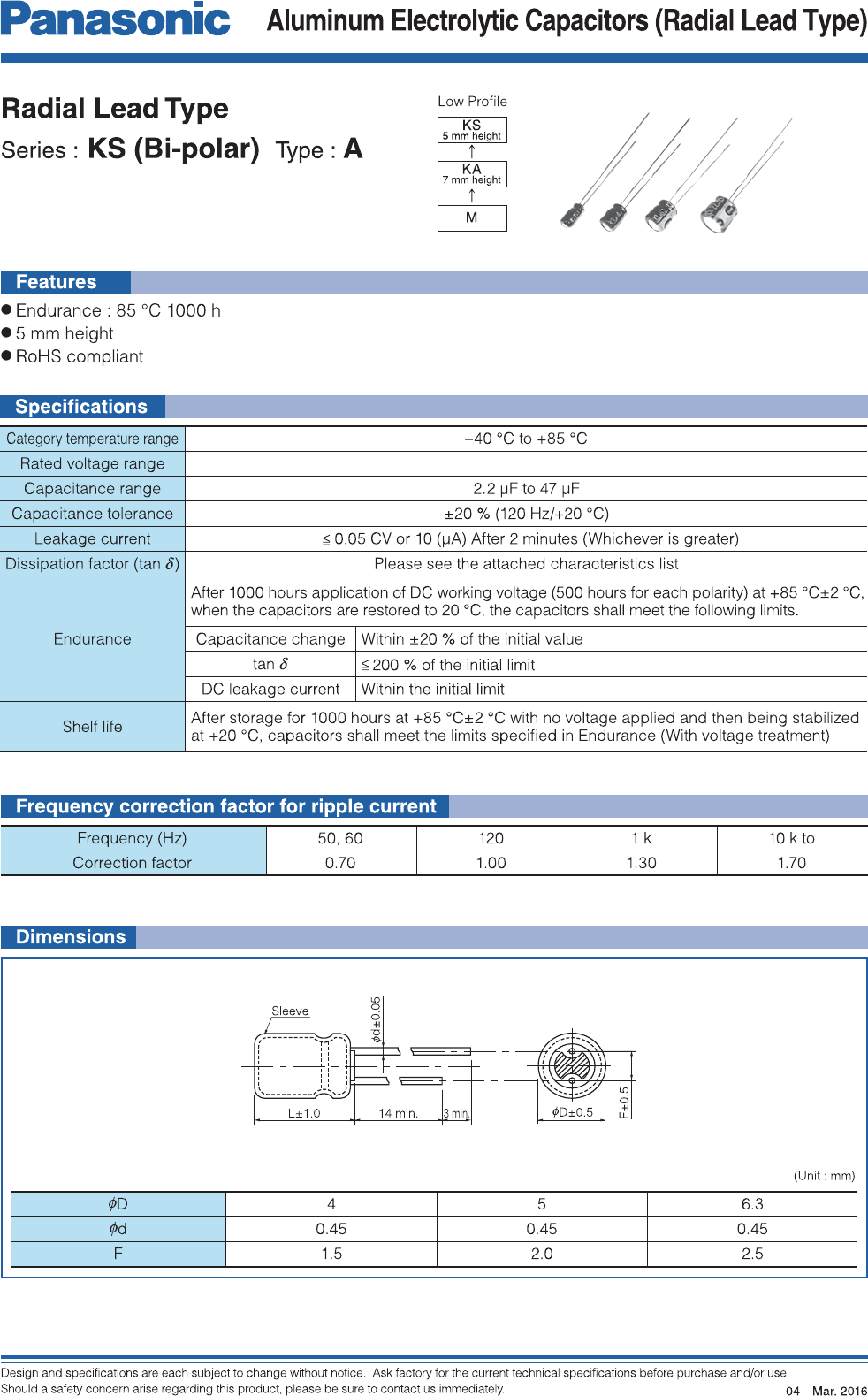Click the RoHS compliant bullet point
The height and width of the screenshot is (1396, 868).
80,356
